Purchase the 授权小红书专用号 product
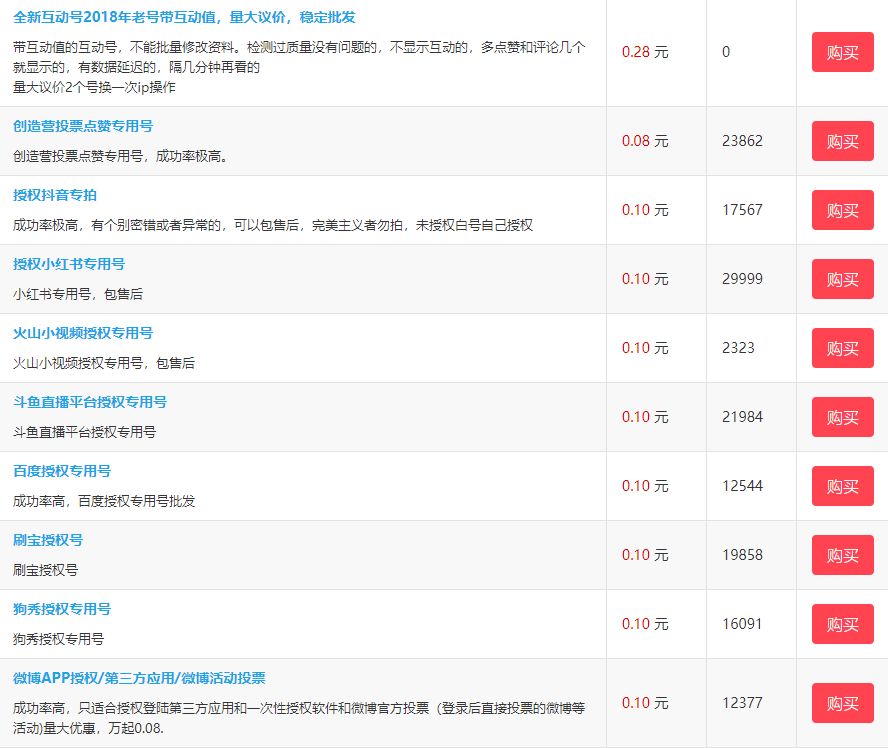 click(x=843, y=279)
